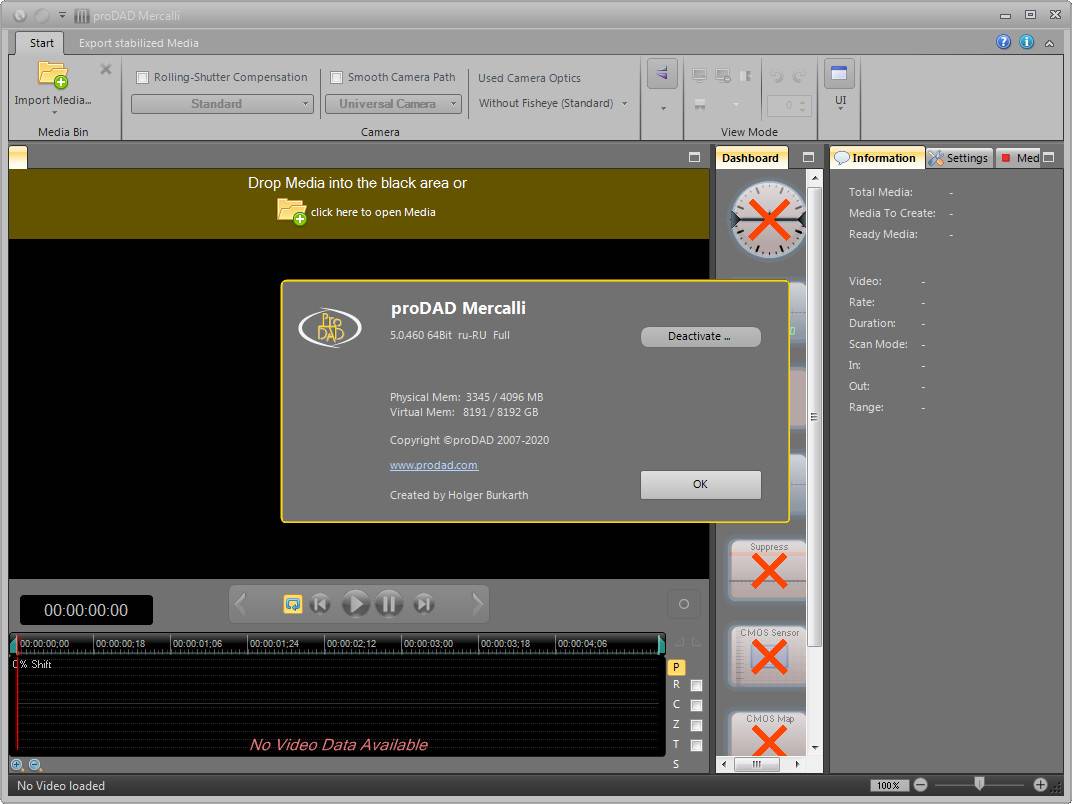This screenshot has width=1072, height=804.
Task: Decrease zoom with the minus button
Action: tap(920, 785)
